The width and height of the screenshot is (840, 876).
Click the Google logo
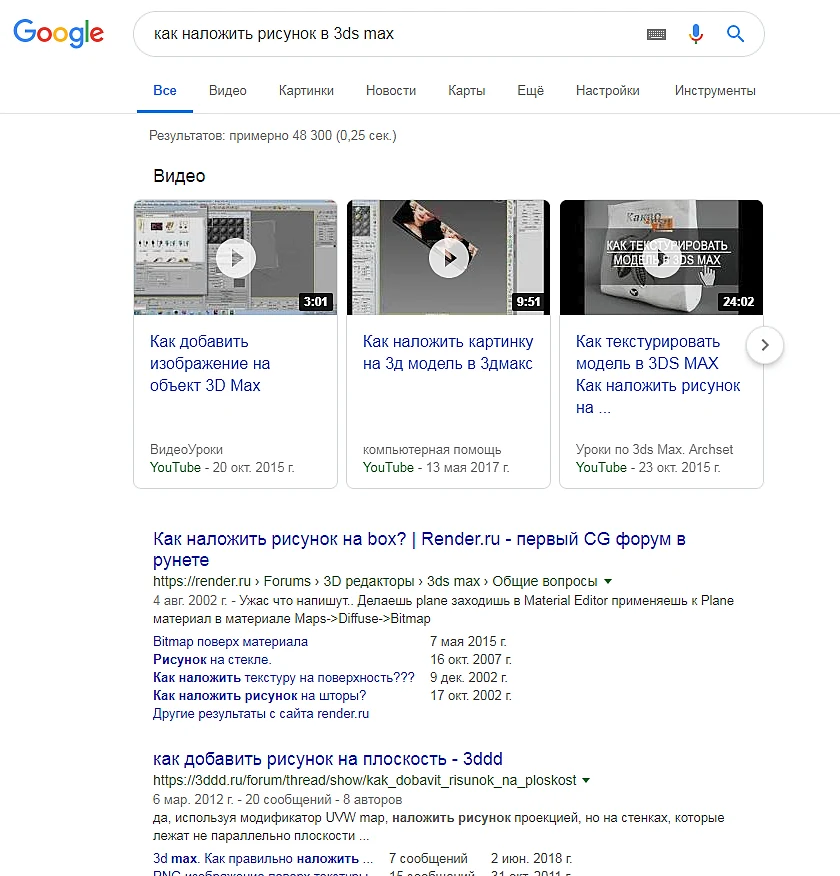pyautogui.click(x=59, y=33)
